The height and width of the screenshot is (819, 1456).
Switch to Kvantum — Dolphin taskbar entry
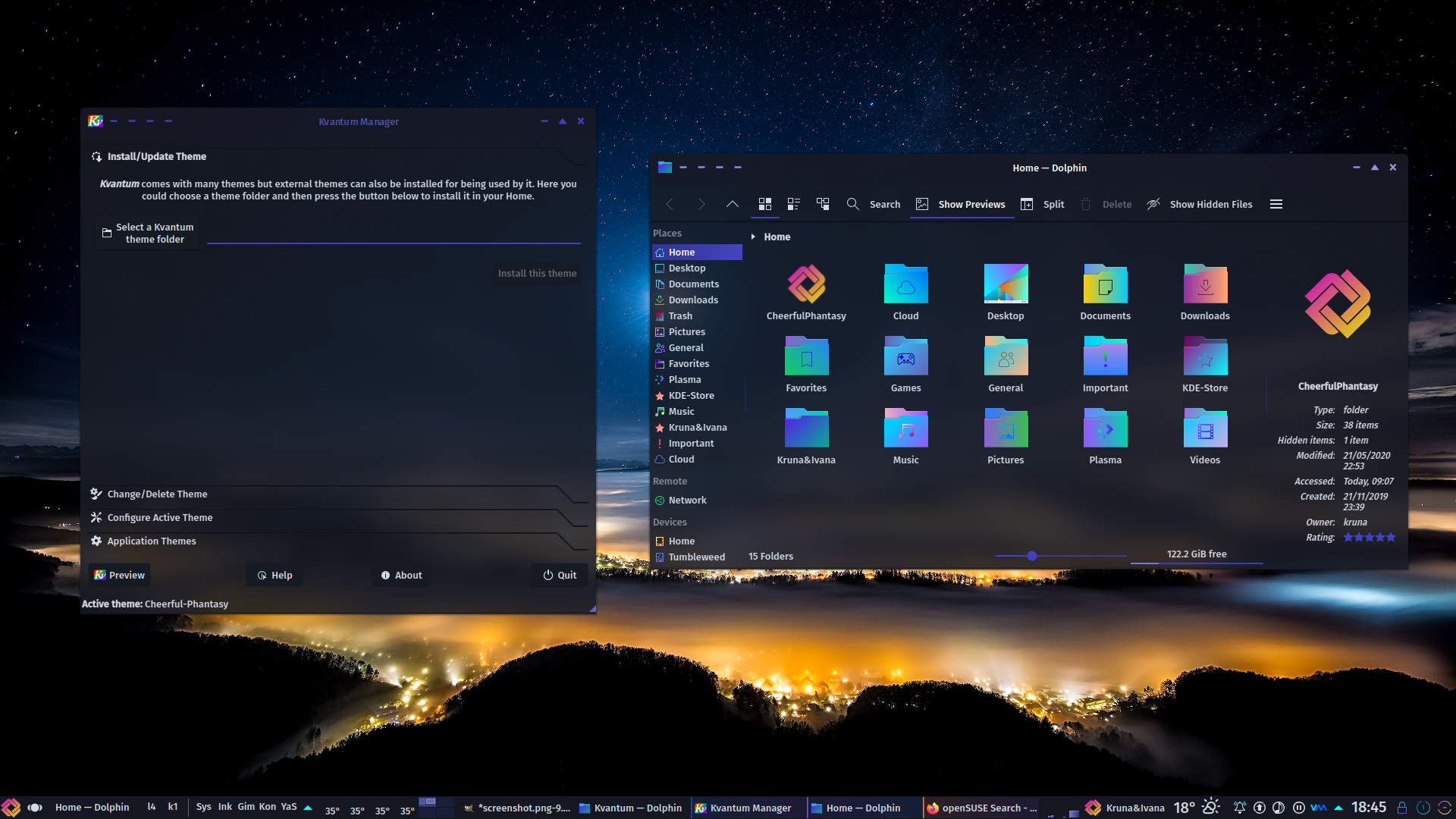point(630,808)
